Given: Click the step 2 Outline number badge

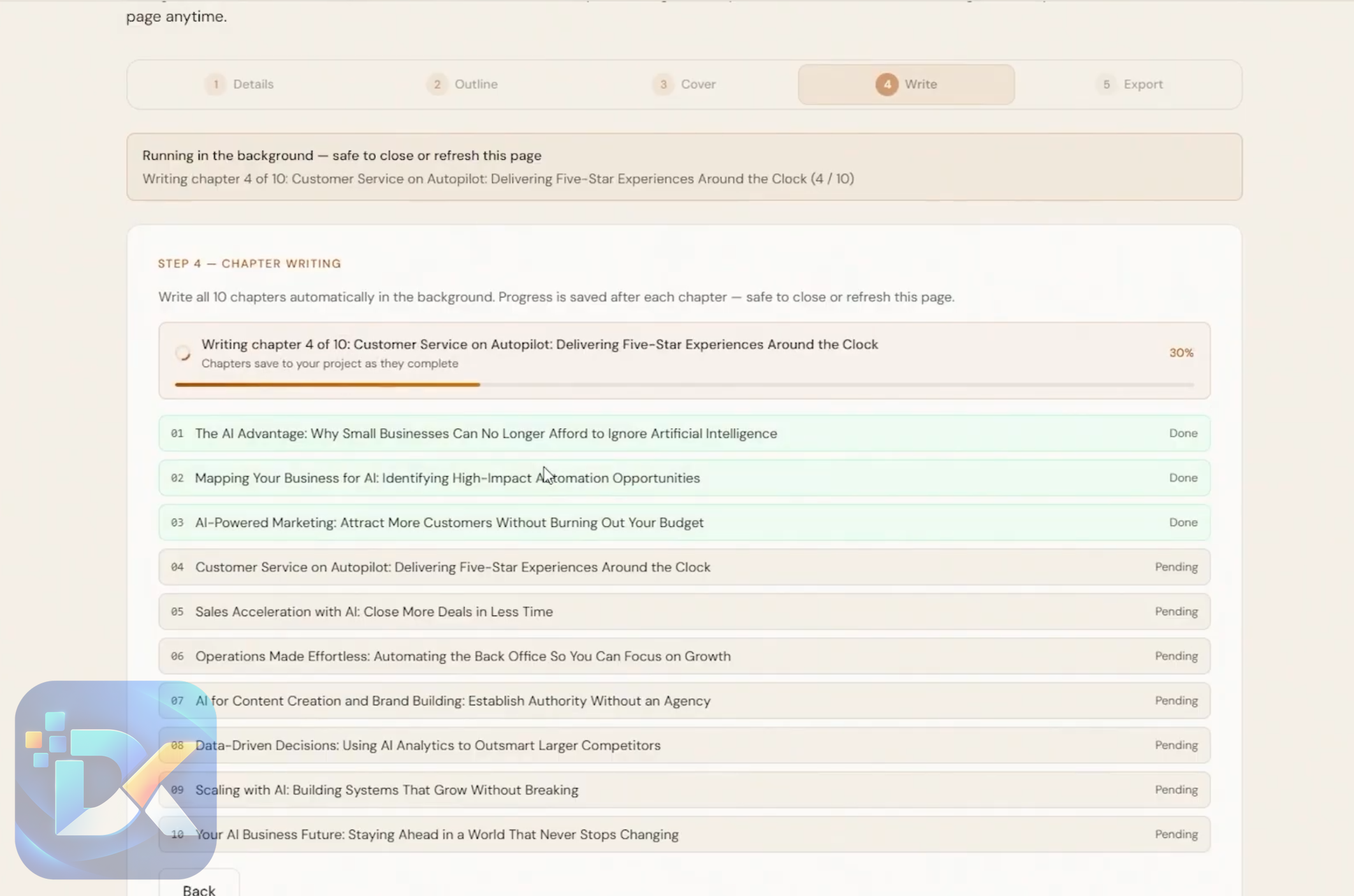Looking at the screenshot, I should tap(437, 84).
